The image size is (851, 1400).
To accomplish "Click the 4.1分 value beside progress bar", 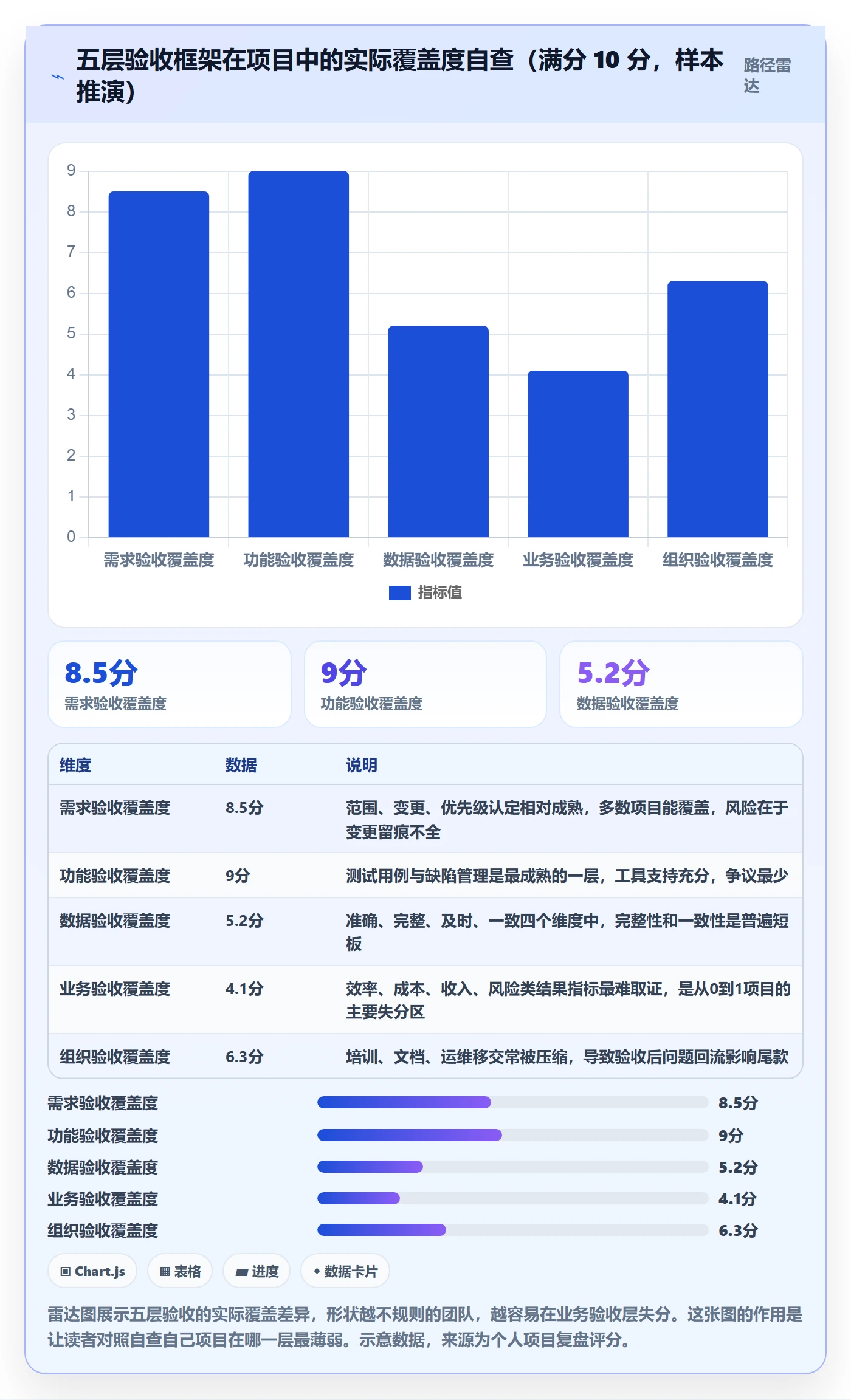I will click(737, 1199).
